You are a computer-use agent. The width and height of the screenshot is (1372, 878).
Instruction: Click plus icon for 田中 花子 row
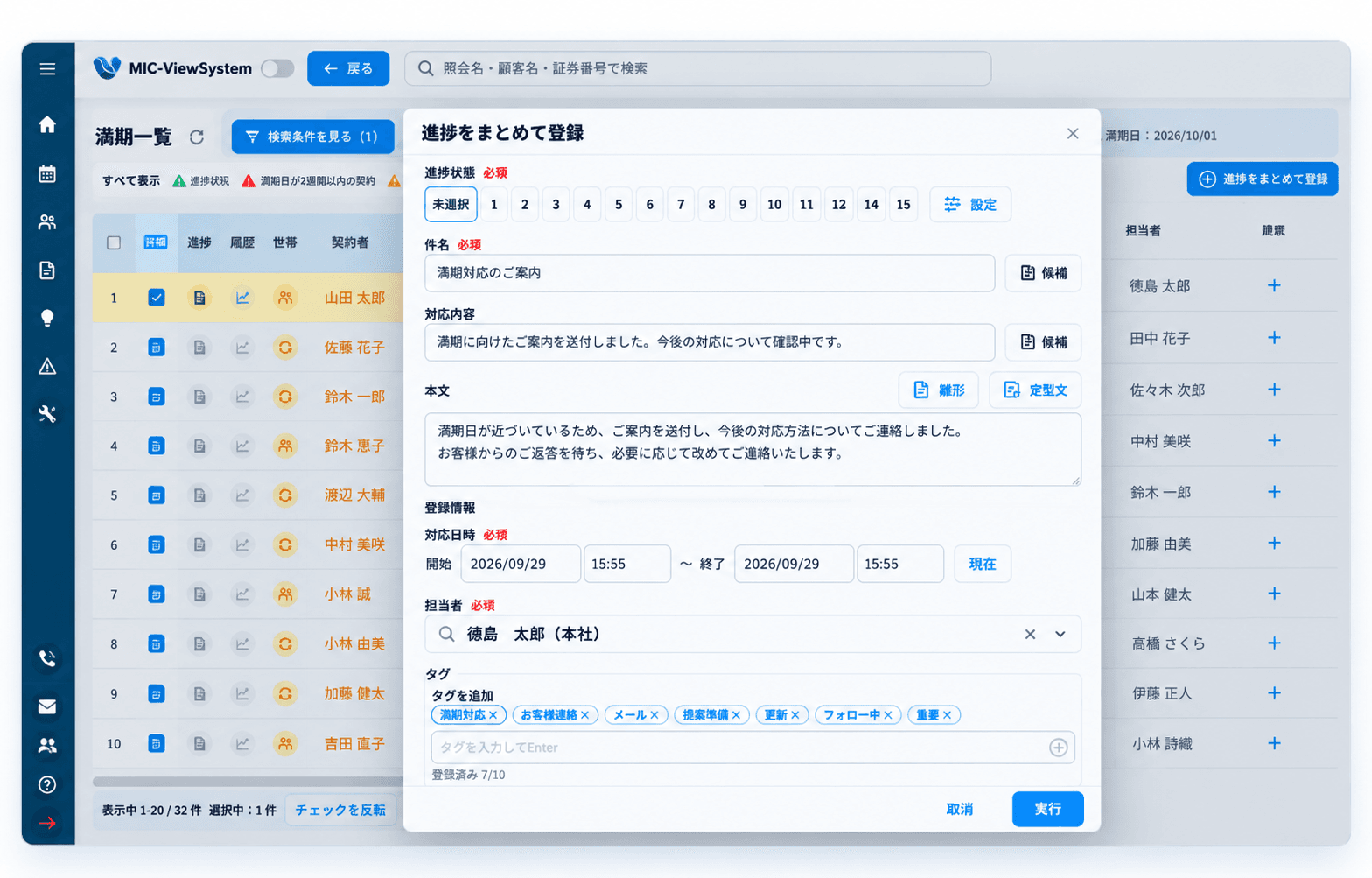1274,337
